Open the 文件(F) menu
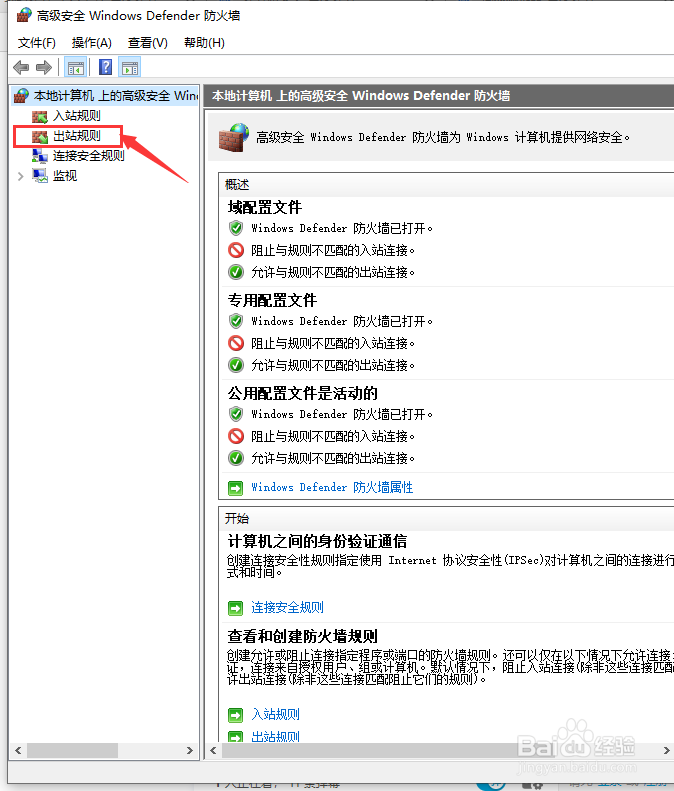This screenshot has height=791, width=674. (37, 43)
